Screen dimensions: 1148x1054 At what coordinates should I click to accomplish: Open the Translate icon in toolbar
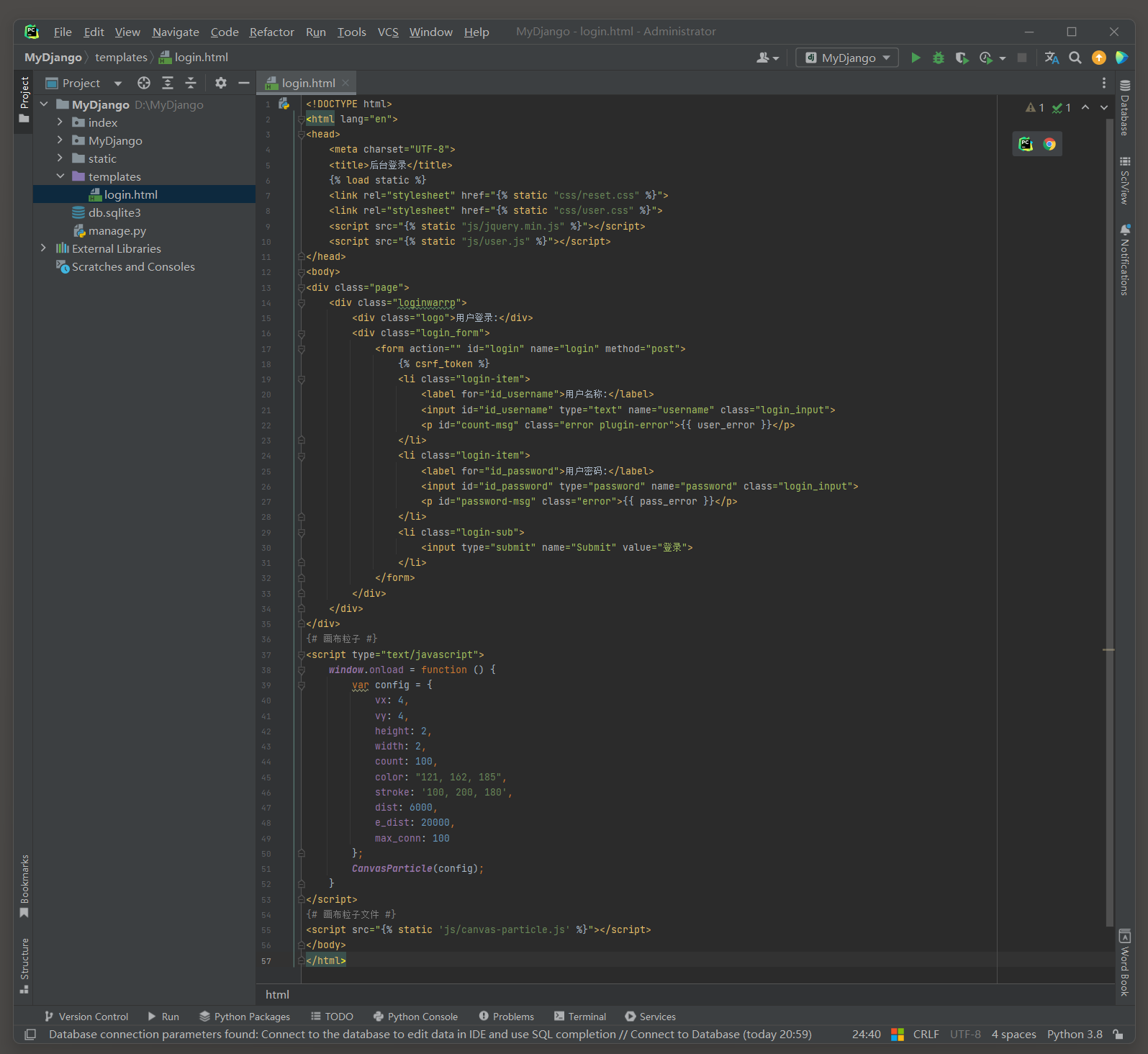1052,58
